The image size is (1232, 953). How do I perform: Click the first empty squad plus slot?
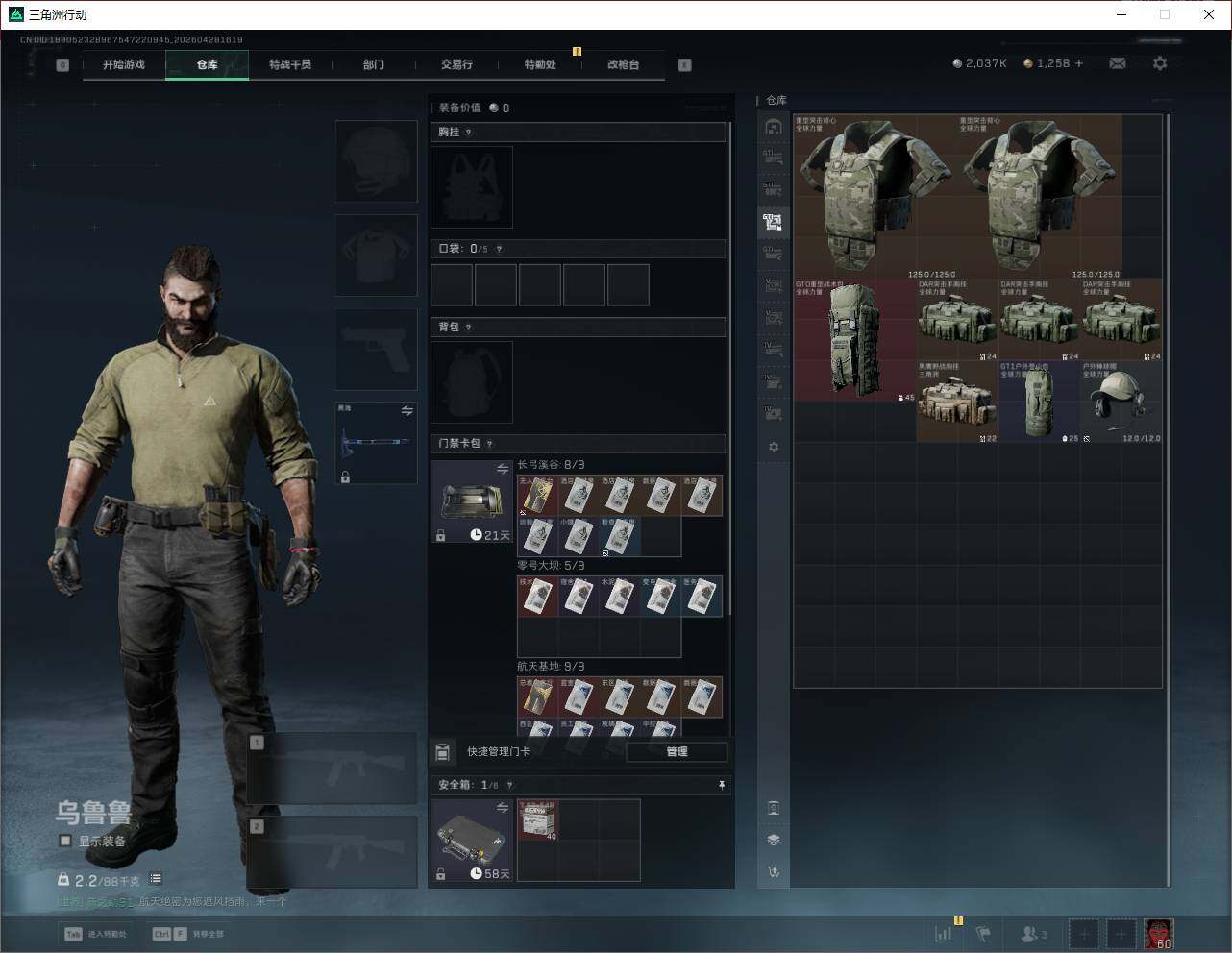pyautogui.click(x=1084, y=933)
